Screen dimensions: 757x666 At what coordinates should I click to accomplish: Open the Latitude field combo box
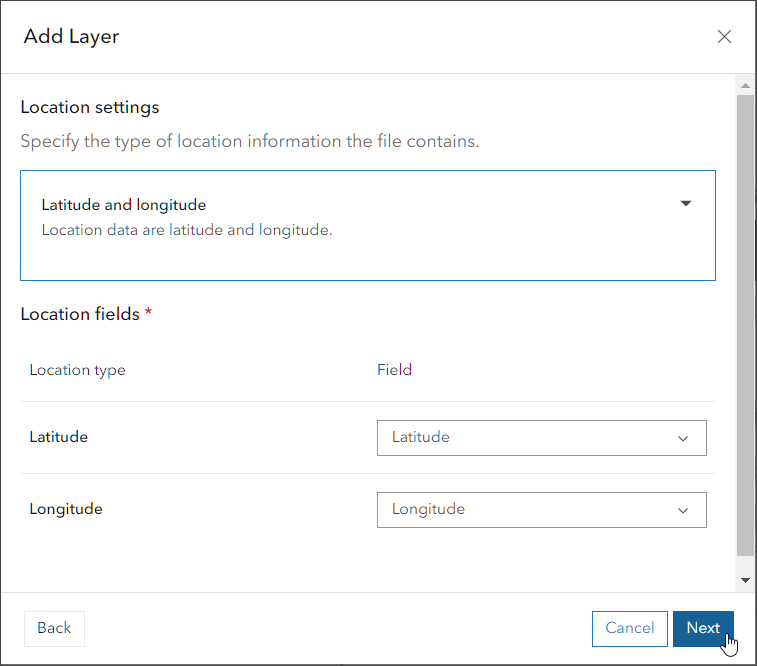(x=541, y=438)
